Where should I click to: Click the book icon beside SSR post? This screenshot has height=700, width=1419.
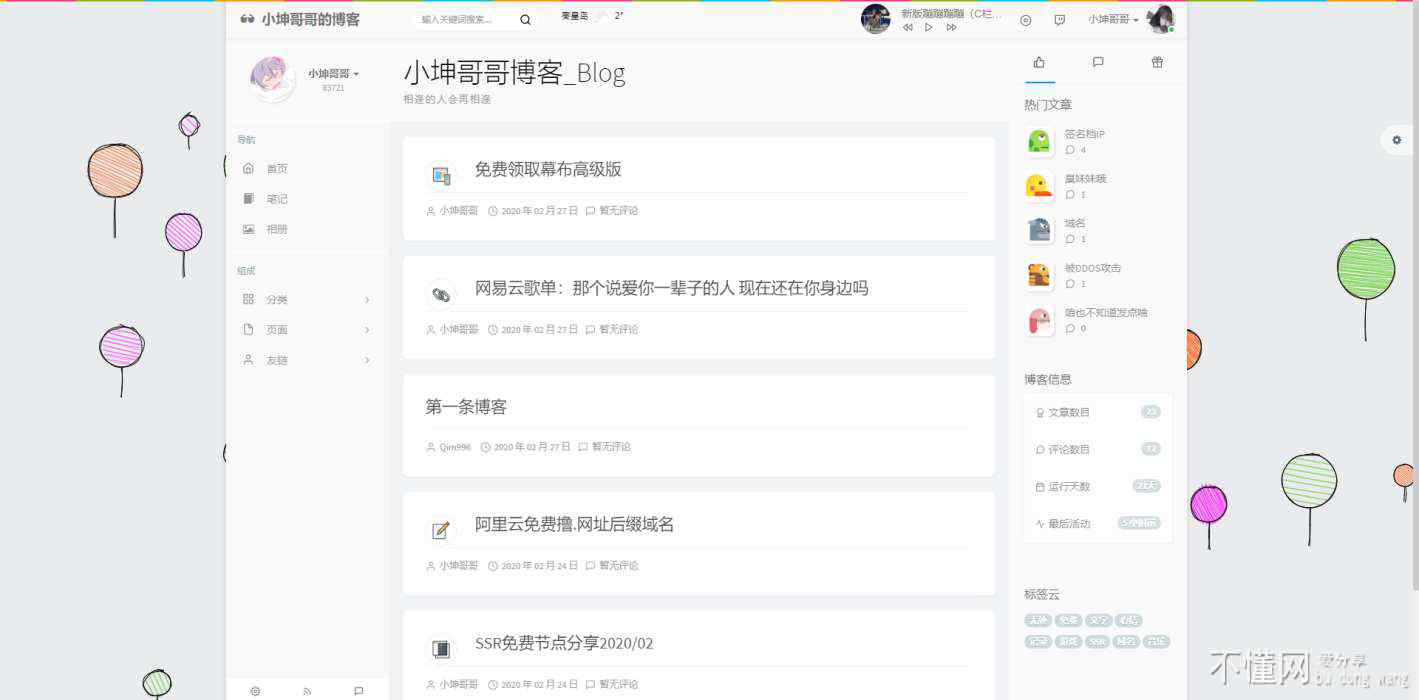click(441, 649)
